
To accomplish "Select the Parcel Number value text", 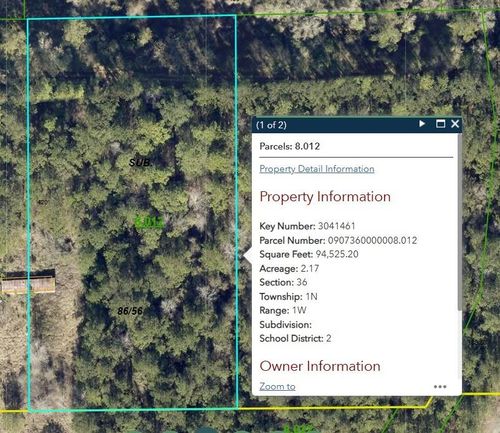I will tap(372, 240).
